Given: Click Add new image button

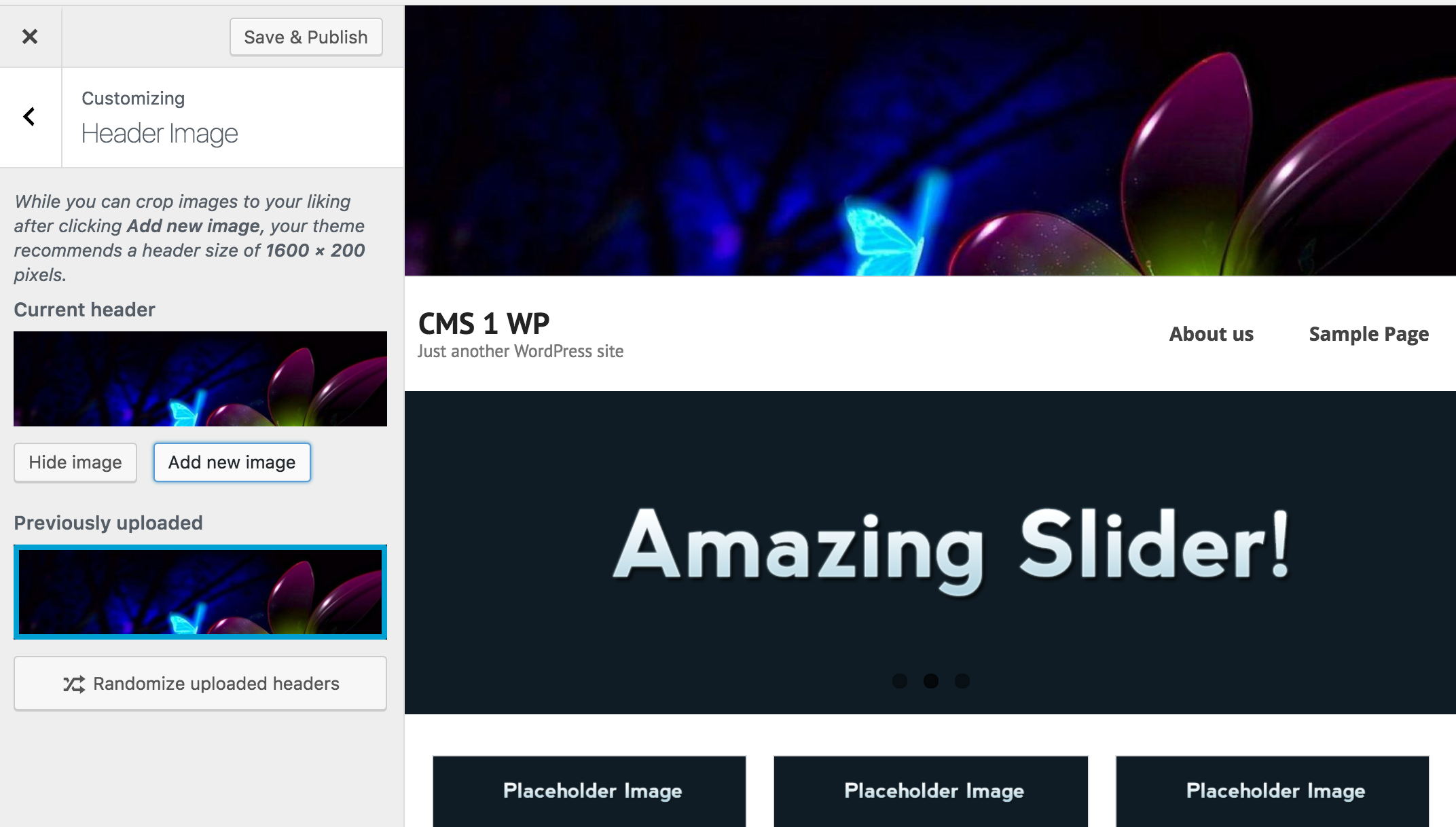Looking at the screenshot, I should click(232, 462).
